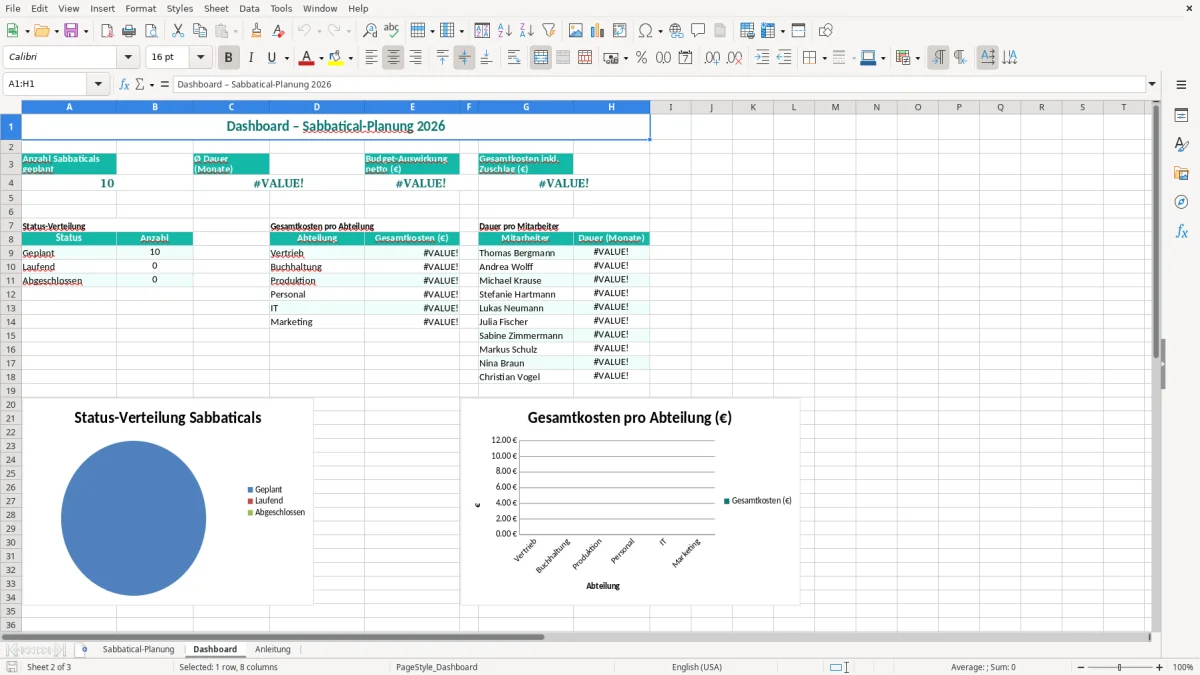This screenshot has width=1200, height=675.
Task: Click the 100% zoom level
Action: click(x=1182, y=667)
